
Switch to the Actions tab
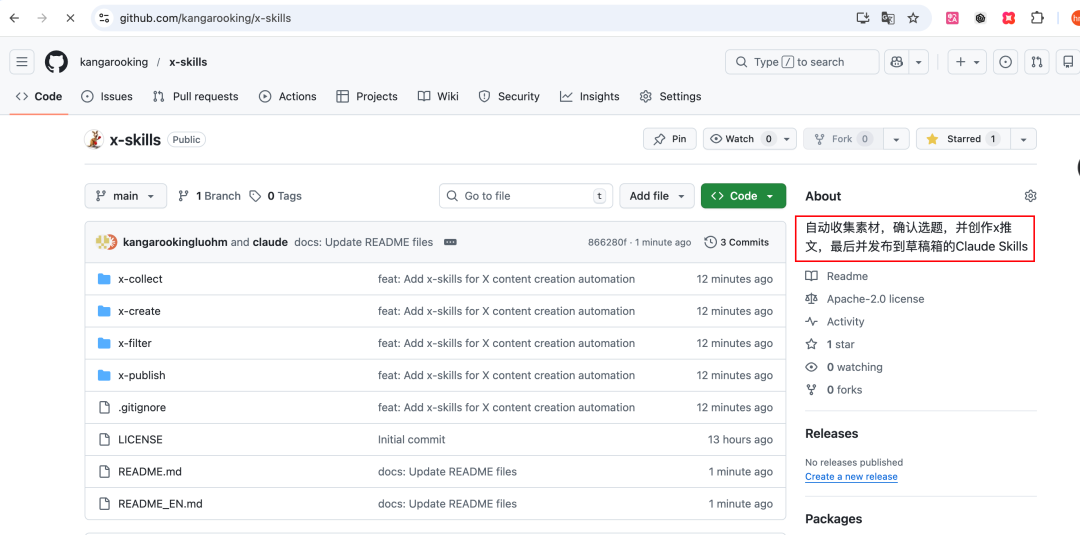[x=287, y=97]
